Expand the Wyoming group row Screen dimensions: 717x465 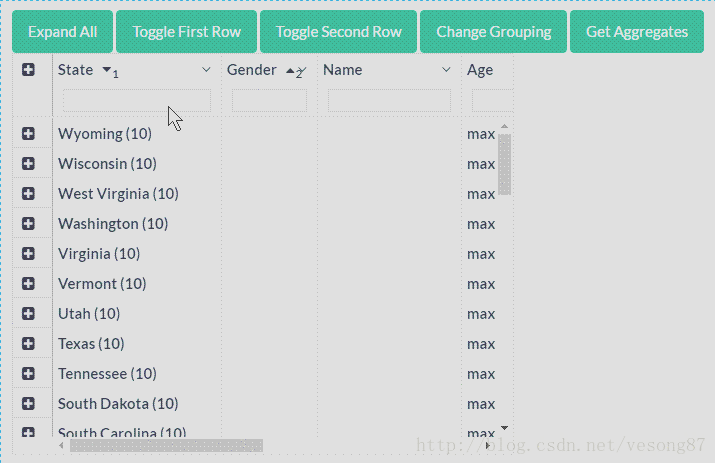(x=28, y=134)
